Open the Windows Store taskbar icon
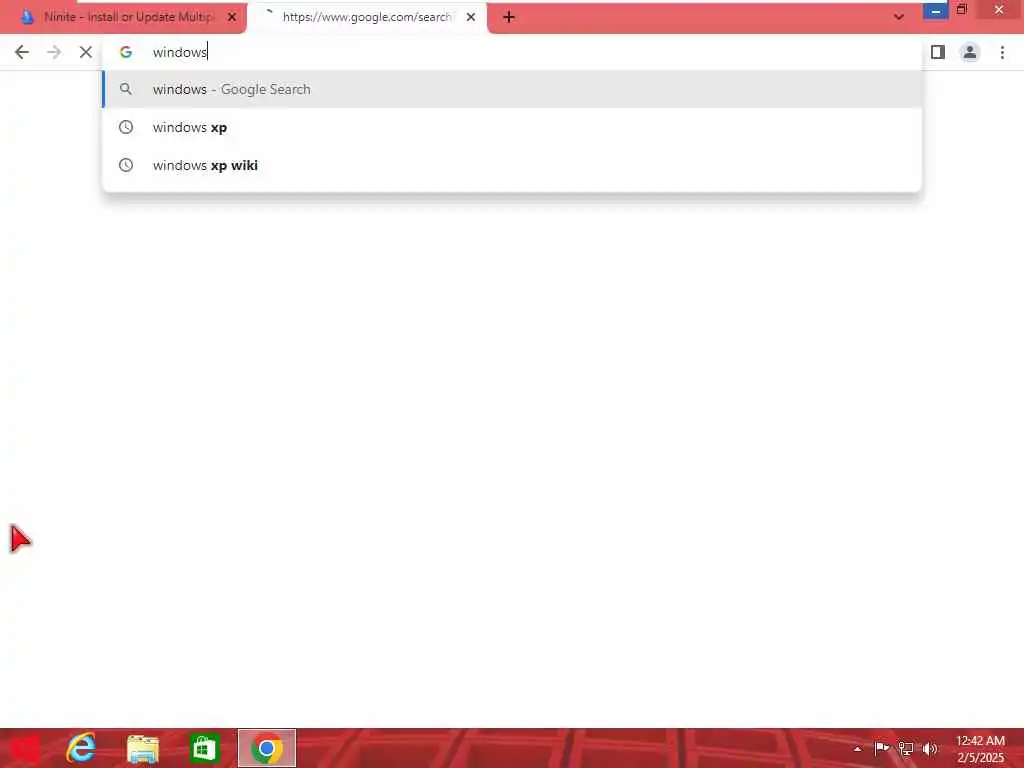 pyautogui.click(x=204, y=748)
